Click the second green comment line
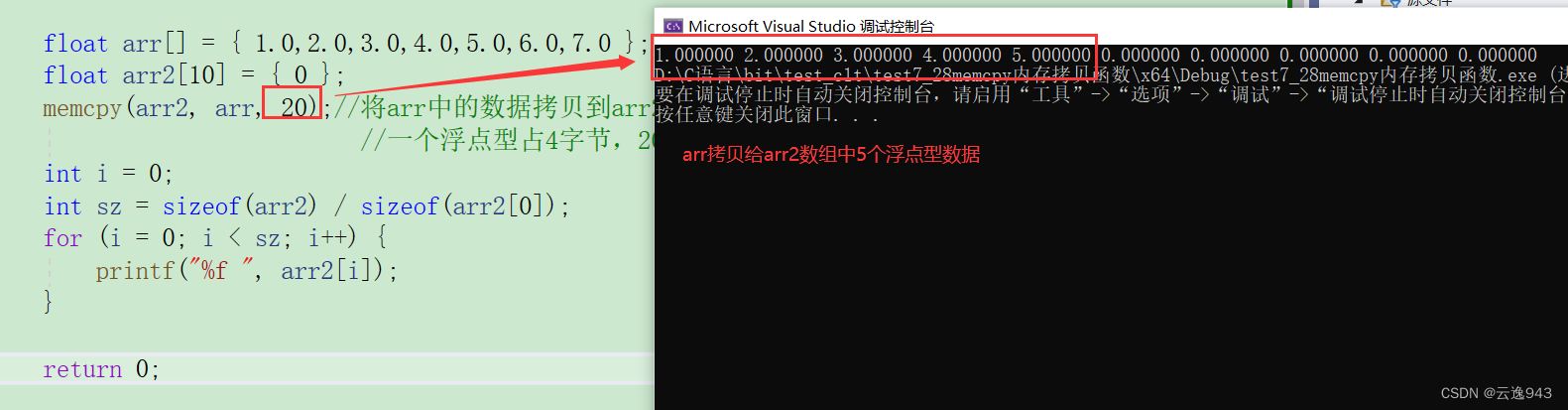Viewport: 1568px width, 410px height. click(x=507, y=140)
